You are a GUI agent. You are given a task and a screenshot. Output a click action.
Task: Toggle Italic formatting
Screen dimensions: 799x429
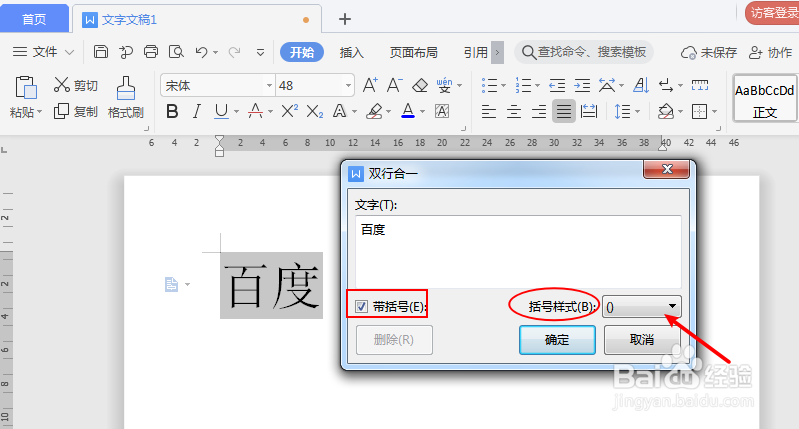(197, 111)
